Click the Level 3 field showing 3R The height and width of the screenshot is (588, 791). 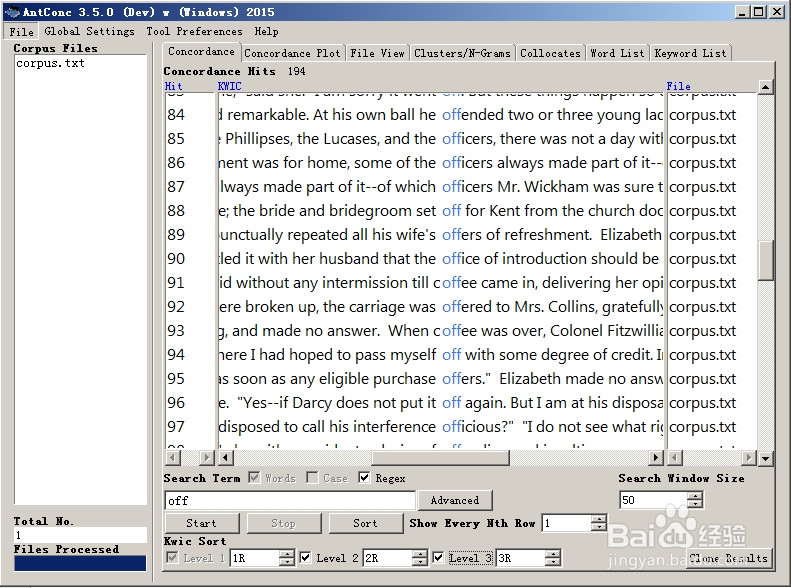tap(520, 558)
